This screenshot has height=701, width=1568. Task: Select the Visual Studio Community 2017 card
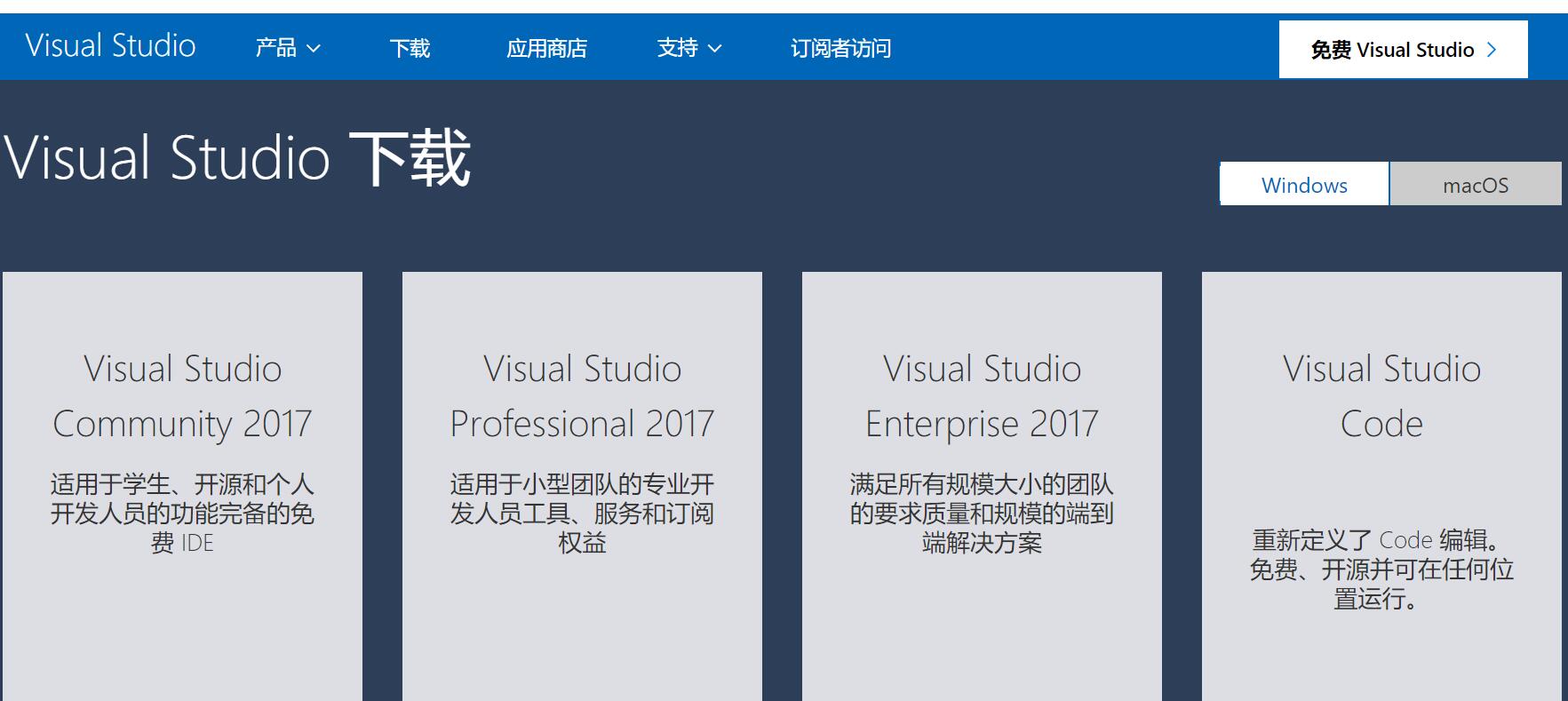click(x=182, y=486)
